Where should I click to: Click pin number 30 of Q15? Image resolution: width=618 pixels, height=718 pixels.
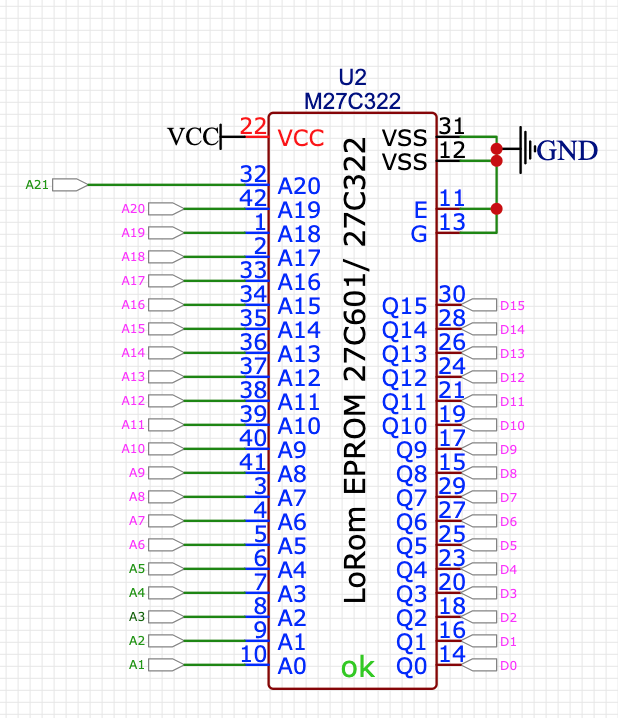click(x=452, y=294)
